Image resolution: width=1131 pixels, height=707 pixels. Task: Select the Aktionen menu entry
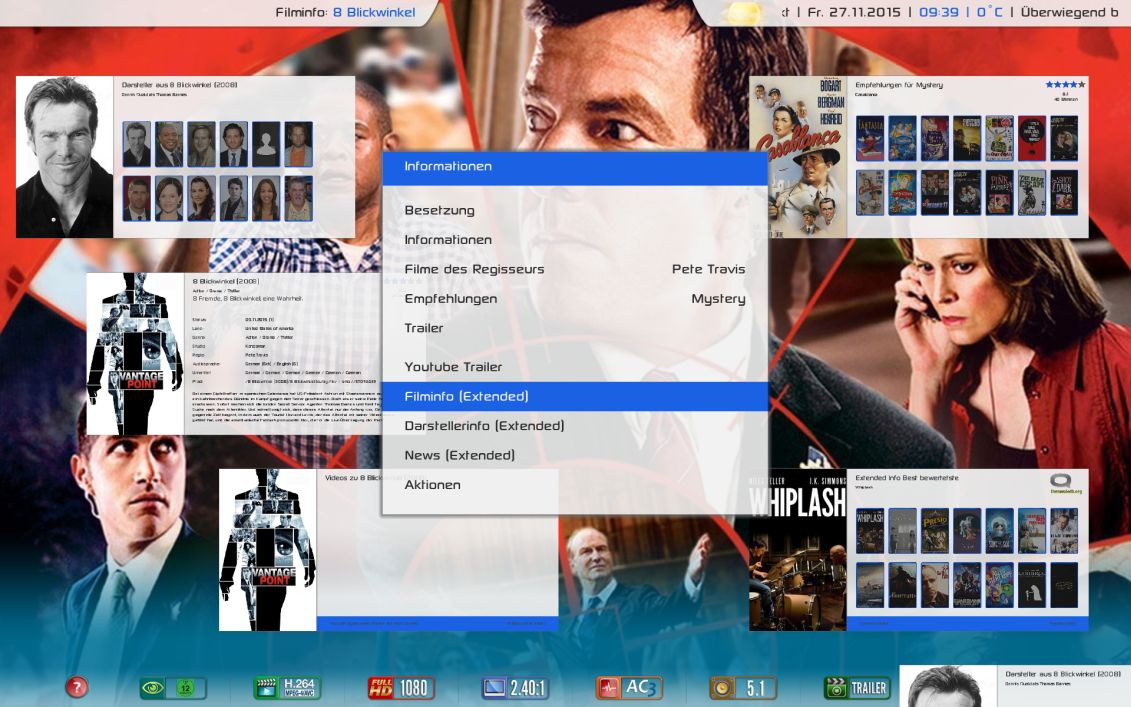(575, 485)
